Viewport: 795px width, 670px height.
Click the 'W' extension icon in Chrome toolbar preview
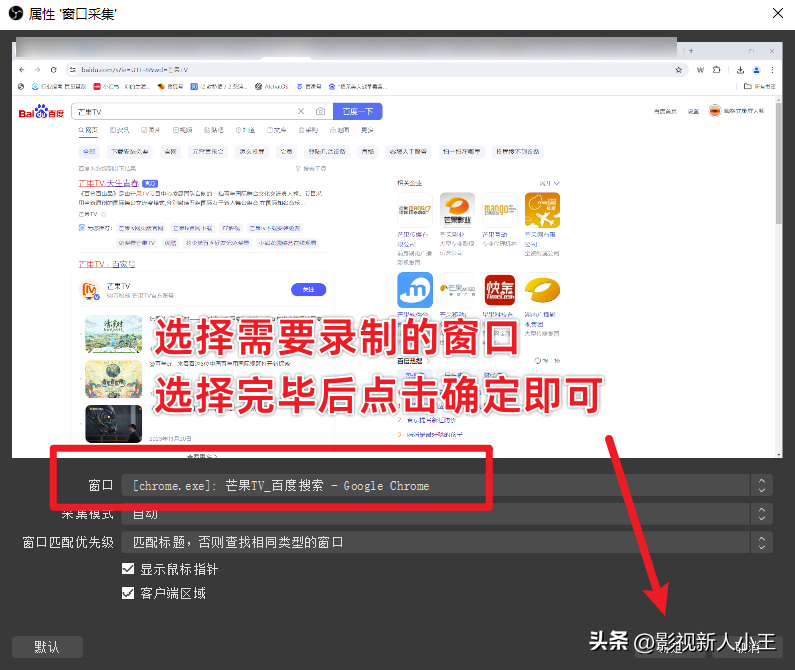700,70
